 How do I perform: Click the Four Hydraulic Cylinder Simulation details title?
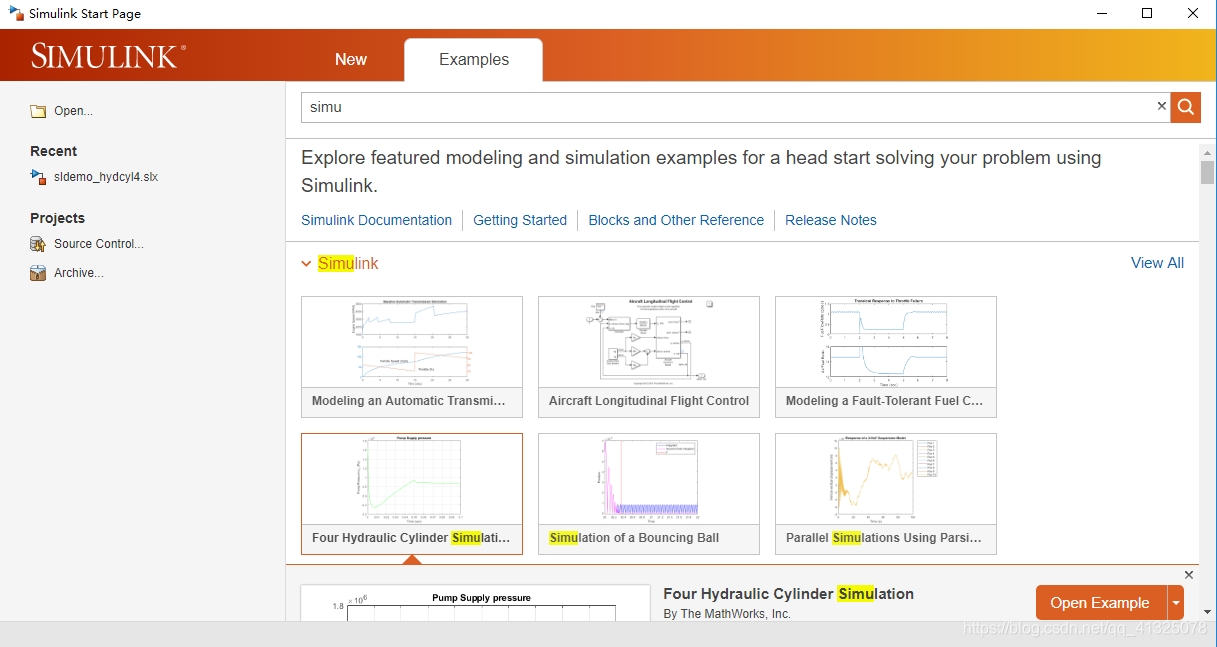pyautogui.click(x=789, y=594)
